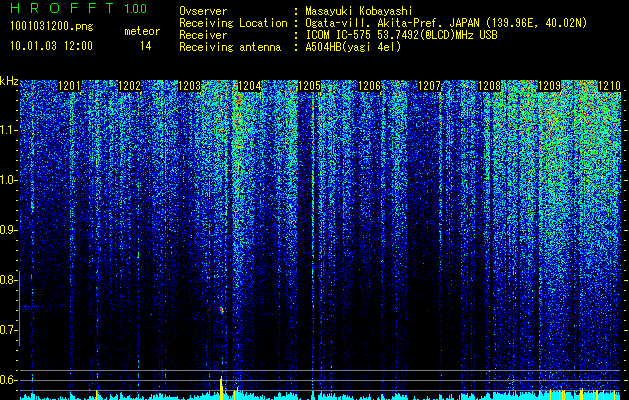
Task: Click the 1204 time marker
Action: click(250, 86)
